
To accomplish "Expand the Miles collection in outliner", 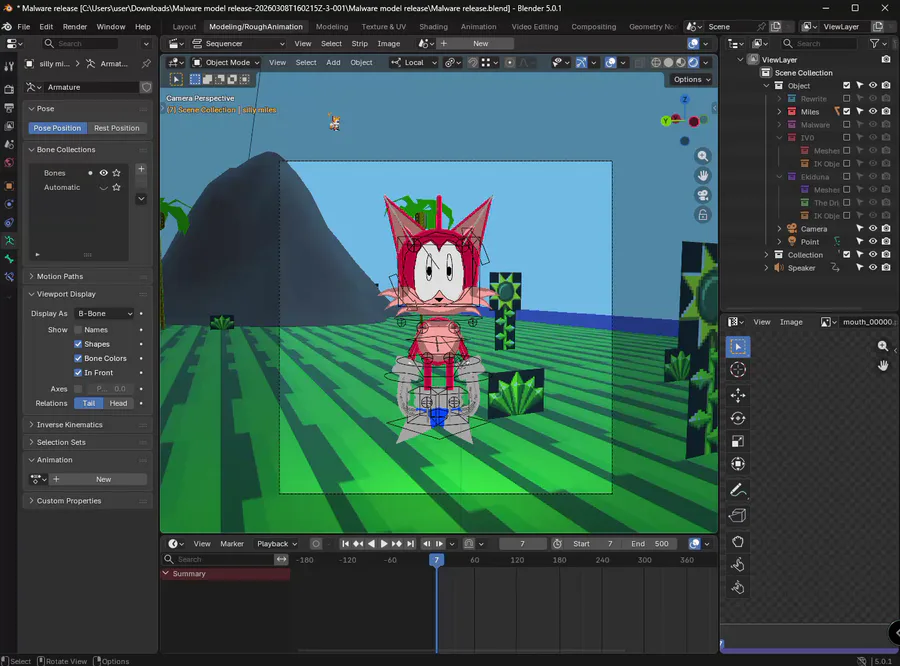I will [779, 111].
